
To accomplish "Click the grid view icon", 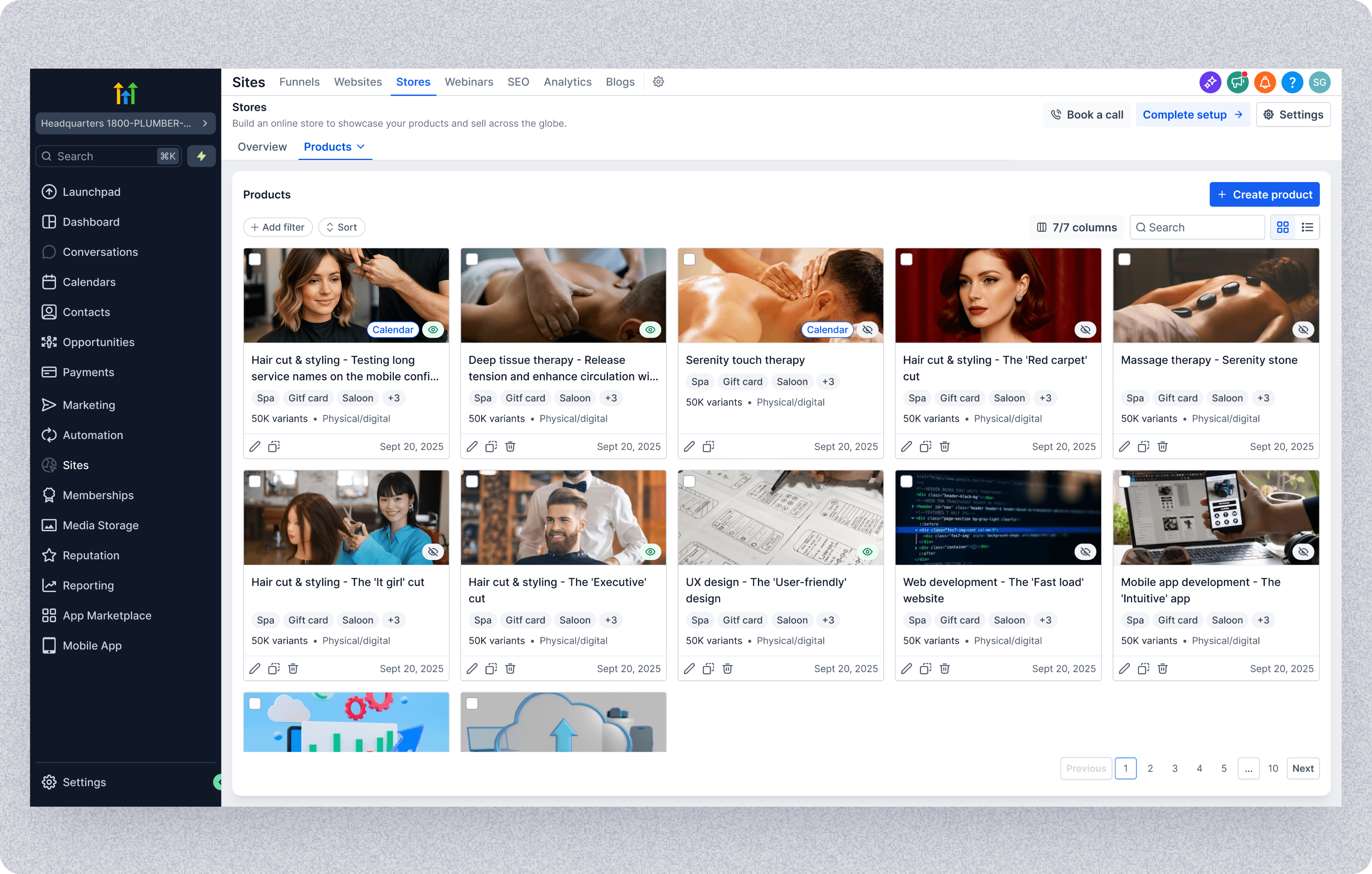I will point(1283,228).
